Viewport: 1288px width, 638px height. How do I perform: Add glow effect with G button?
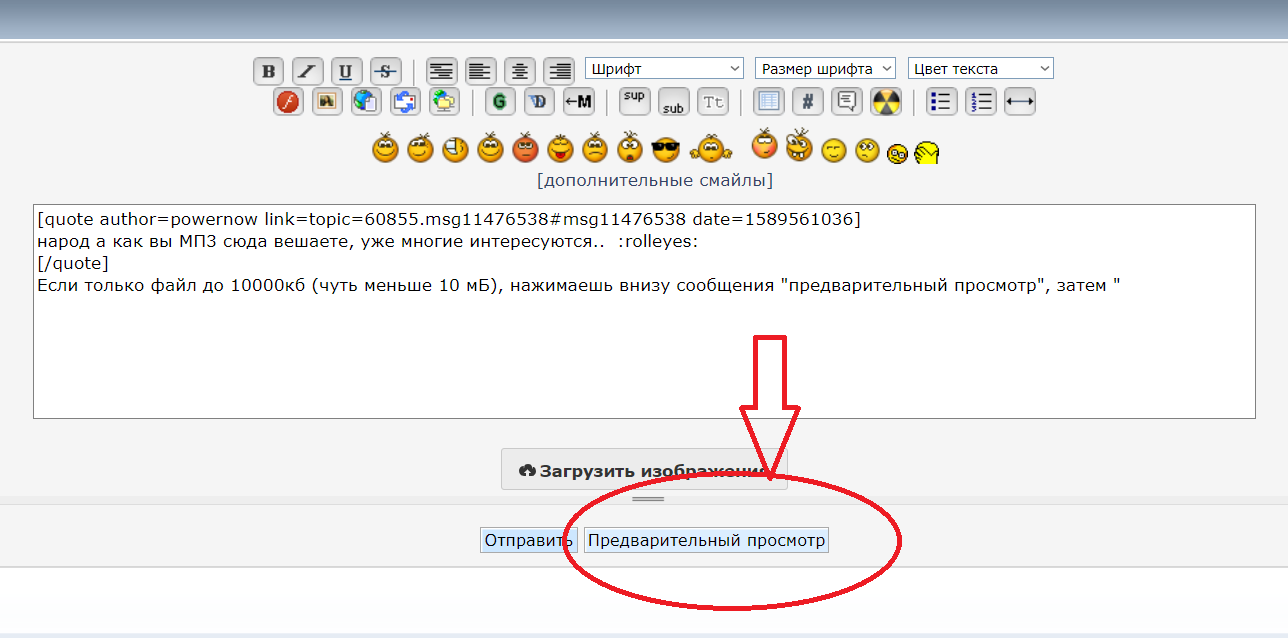point(500,101)
